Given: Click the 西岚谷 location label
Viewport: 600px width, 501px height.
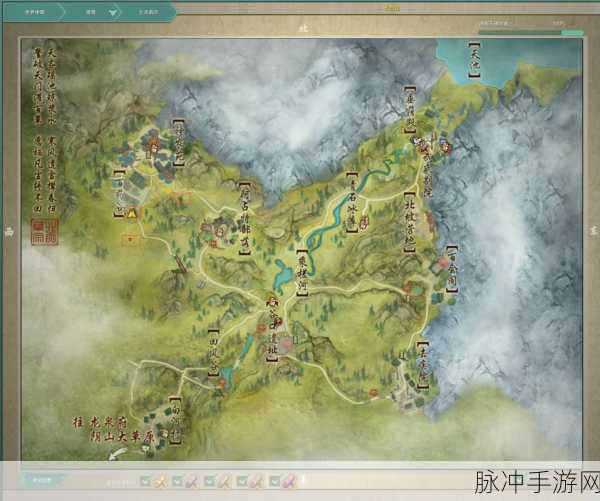Looking at the screenshot, I should point(213,352).
